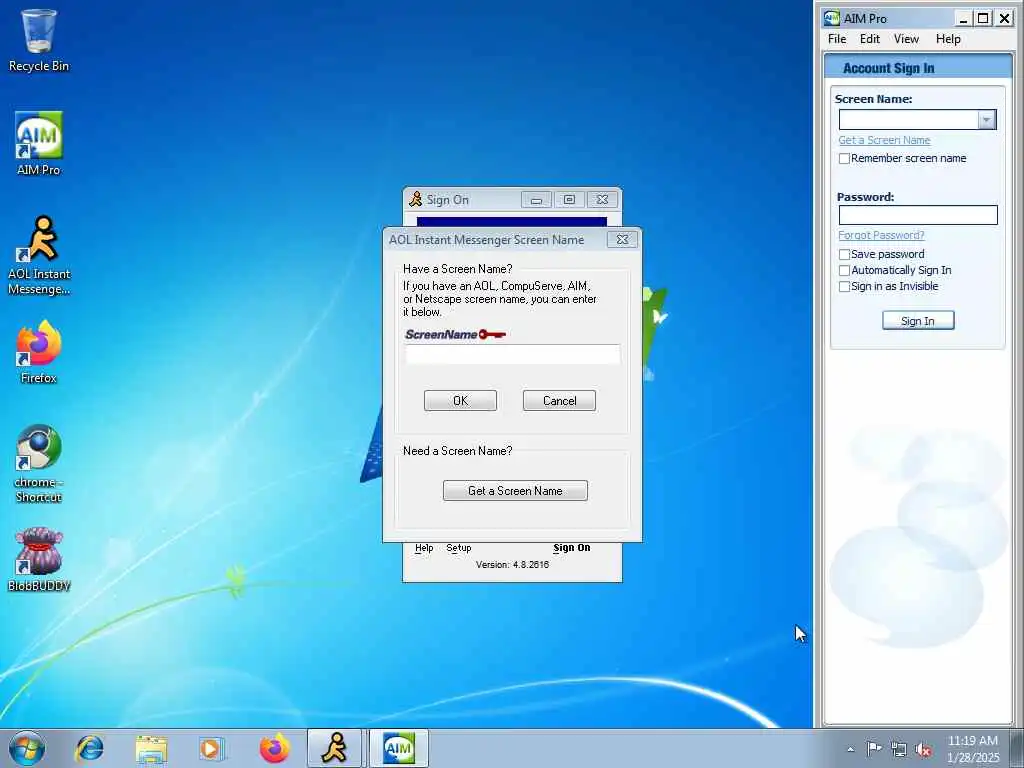Viewport: 1024px width, 768px height.
Task: Focus the Password field in AIM Pro
Action: [918, 215]
